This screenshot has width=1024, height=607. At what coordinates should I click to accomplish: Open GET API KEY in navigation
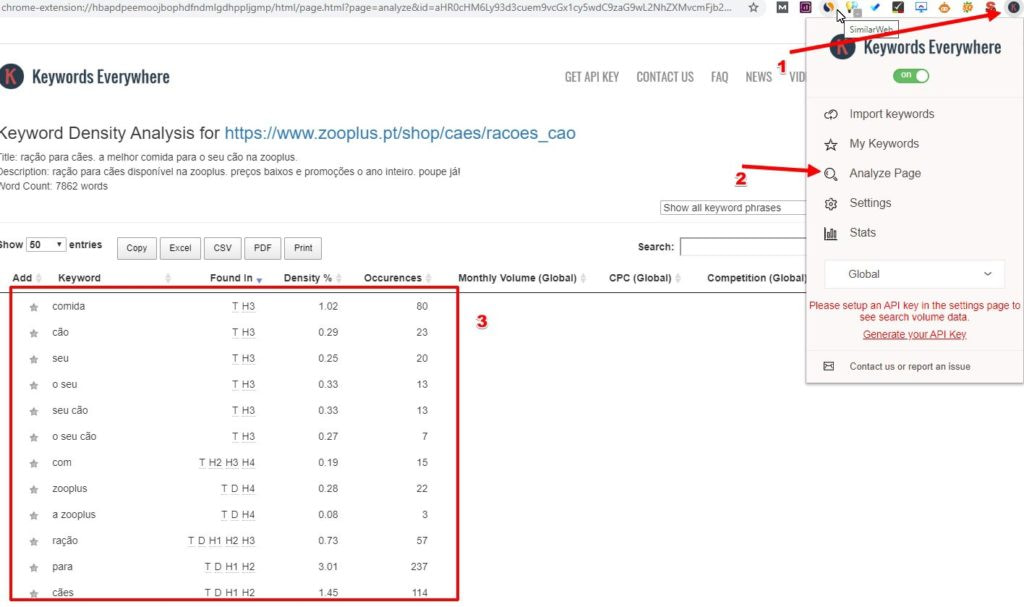coord(592,77)
